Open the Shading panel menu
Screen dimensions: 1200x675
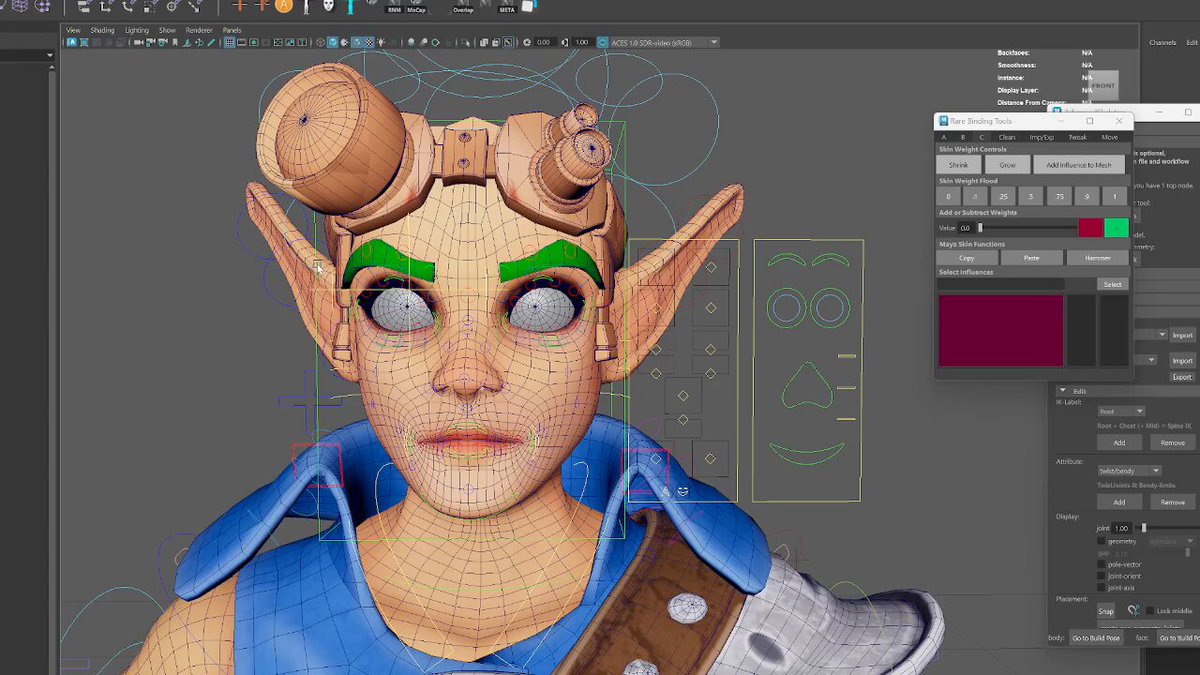click(x=103, y=30)
